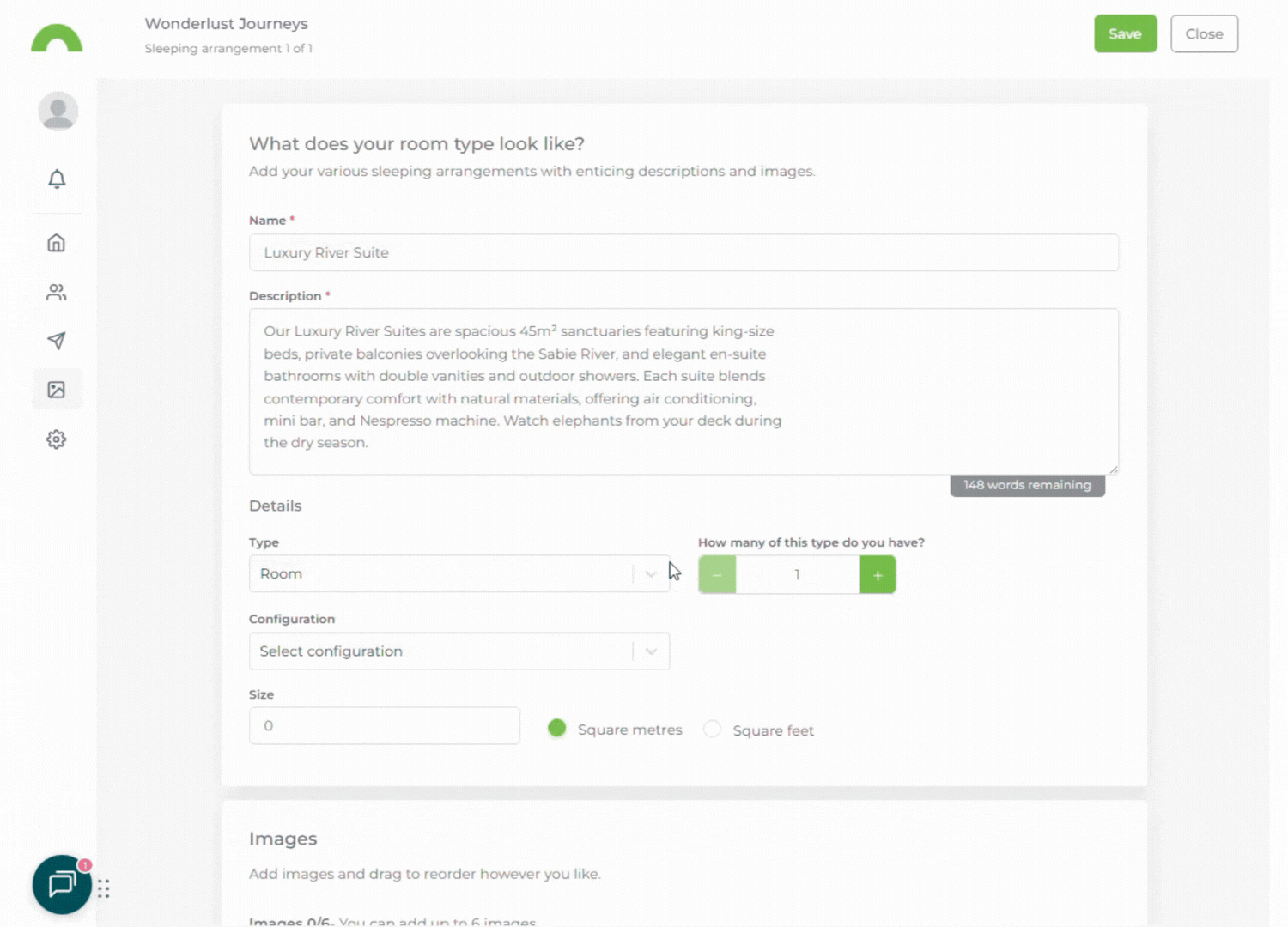
Task: Open the settings gear icon
Action: 57,439
